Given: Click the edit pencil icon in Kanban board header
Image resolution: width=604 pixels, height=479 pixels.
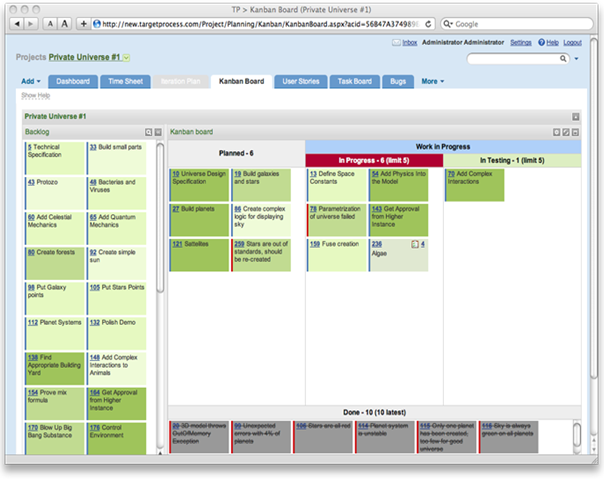Looking at the screenshot, I should tap(566, 132).
